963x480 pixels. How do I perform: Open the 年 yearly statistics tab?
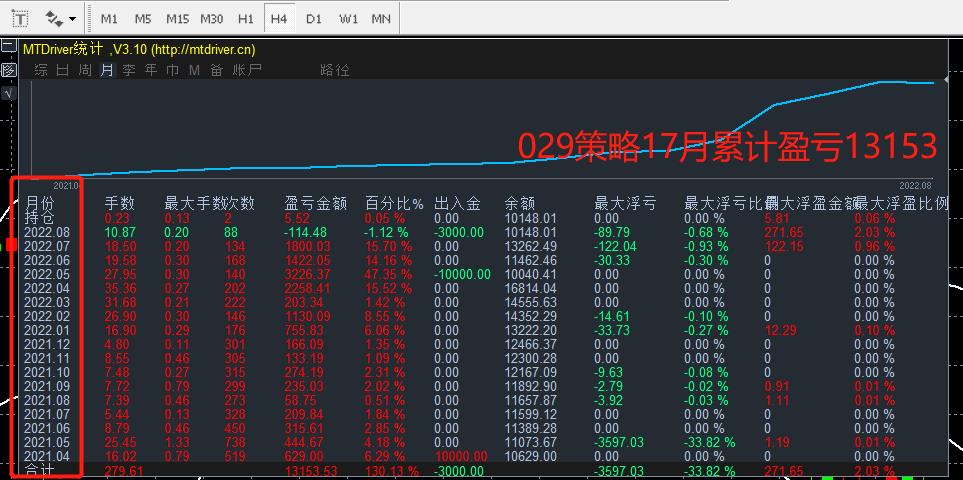[151, 70]
